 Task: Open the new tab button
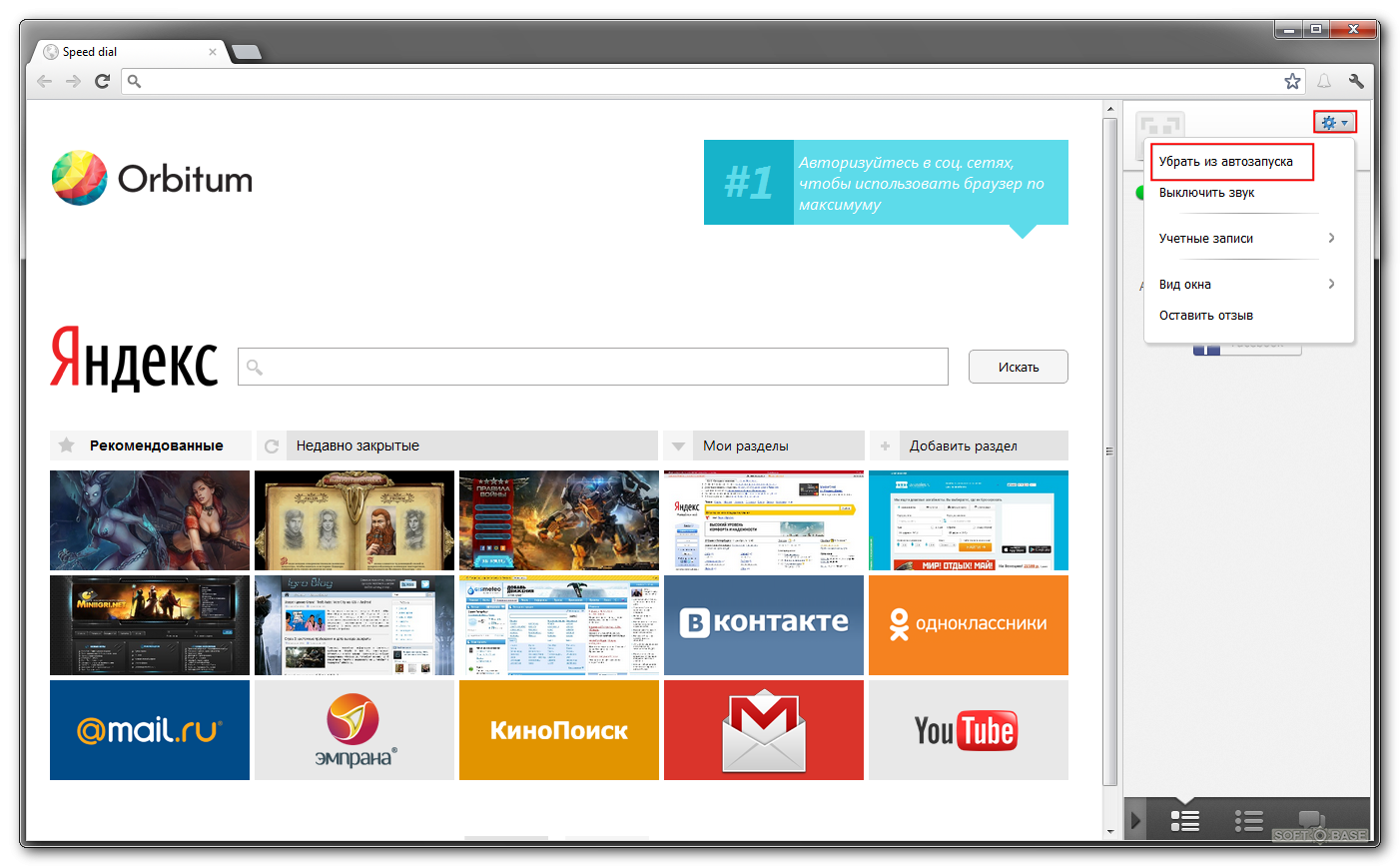pyautogui.click(x=246, y=52)
